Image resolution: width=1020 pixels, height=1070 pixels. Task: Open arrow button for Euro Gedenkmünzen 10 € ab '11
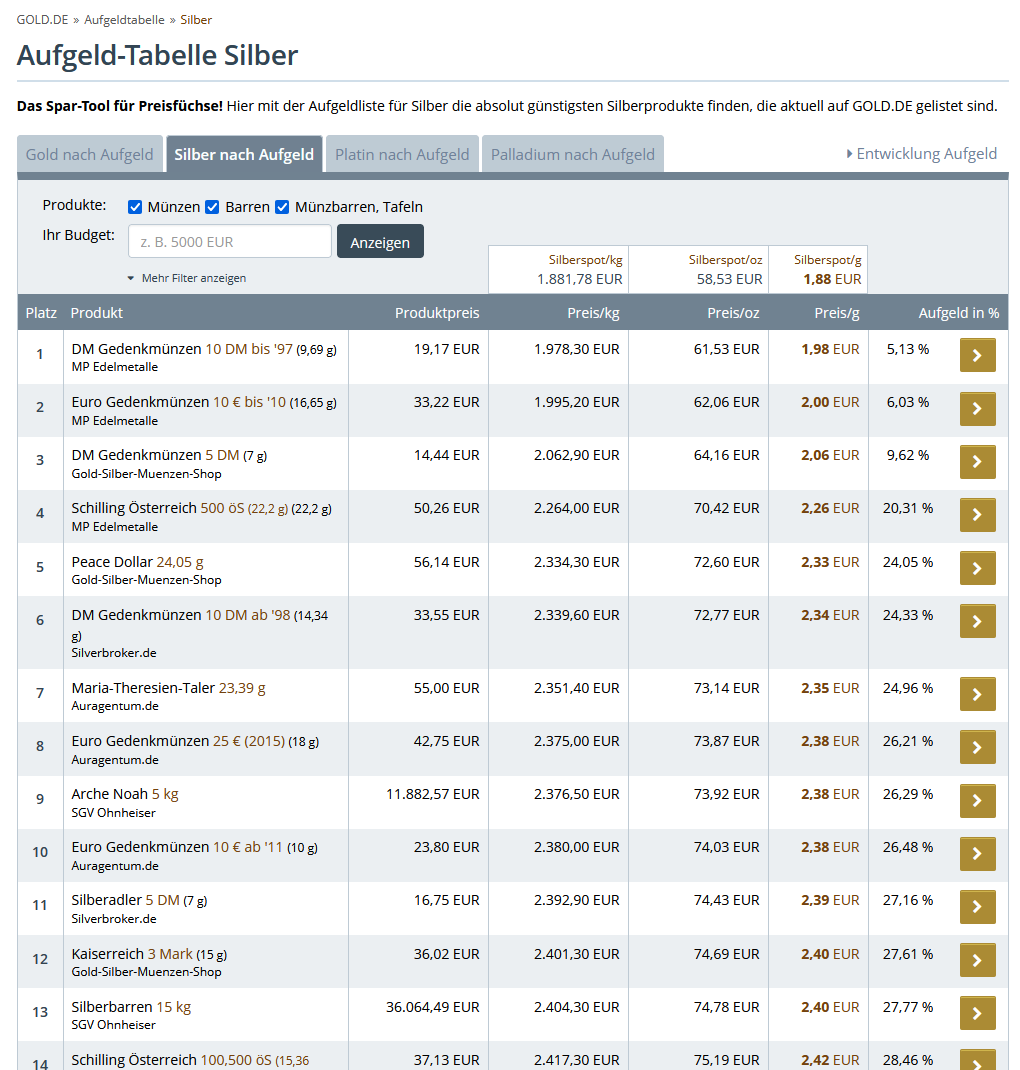(977, 854)
